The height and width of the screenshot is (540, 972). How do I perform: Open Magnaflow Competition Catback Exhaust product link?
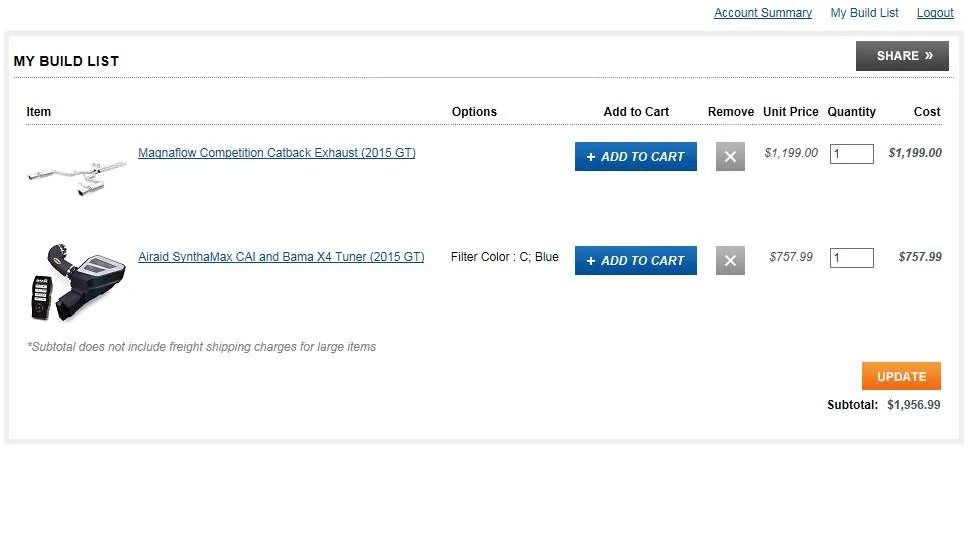276,153
